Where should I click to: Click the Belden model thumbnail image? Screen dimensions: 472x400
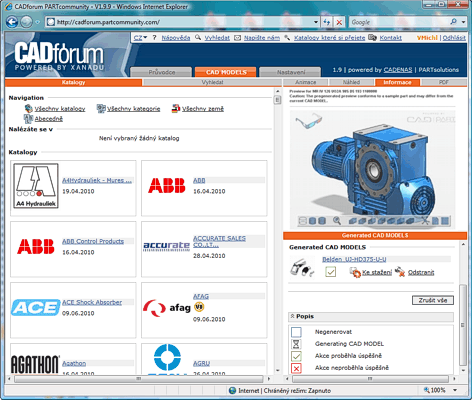point(302,268)
